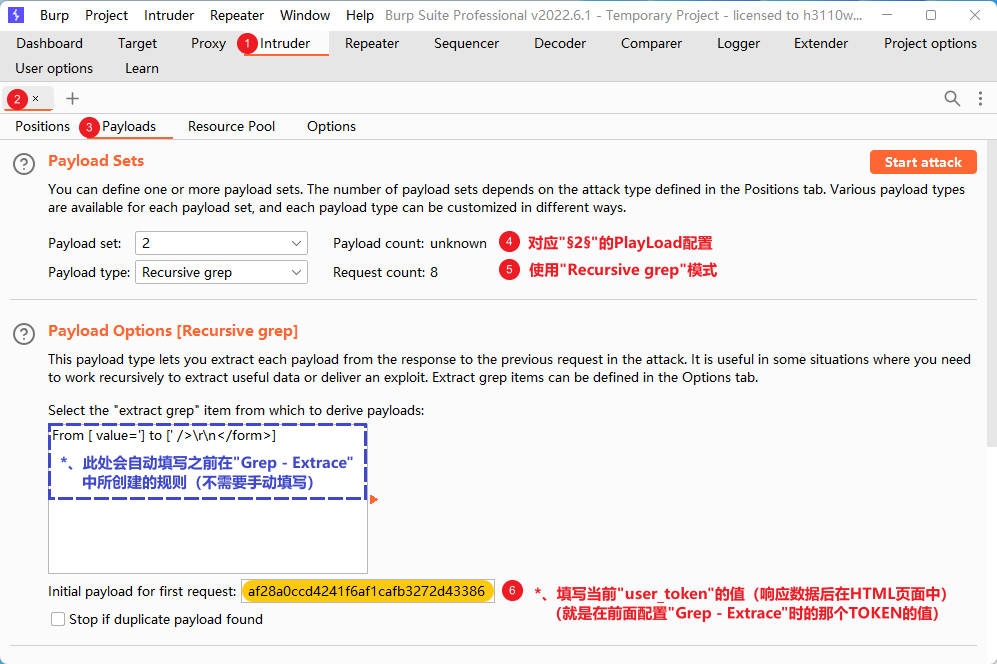Click the Payload Sets heading
Viewport: 997px width, 664px height.
coord(96,160)
